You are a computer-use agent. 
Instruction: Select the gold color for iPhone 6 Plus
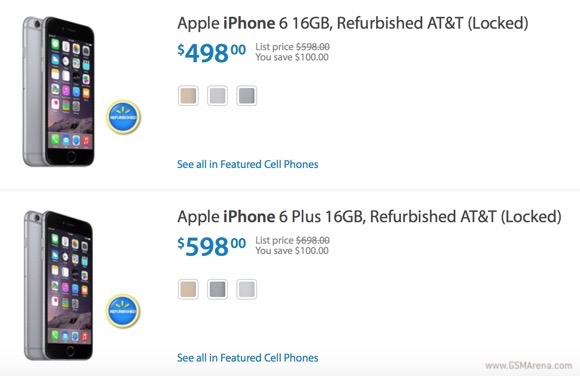coord(188,289)
